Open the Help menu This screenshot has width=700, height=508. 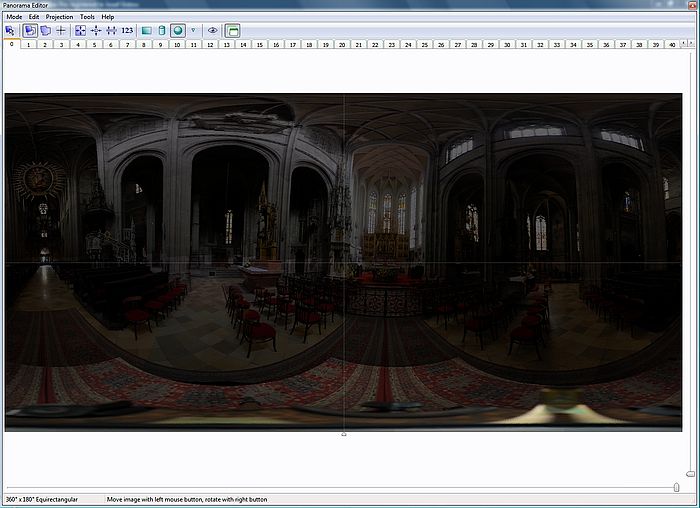(x=108, y=17)
